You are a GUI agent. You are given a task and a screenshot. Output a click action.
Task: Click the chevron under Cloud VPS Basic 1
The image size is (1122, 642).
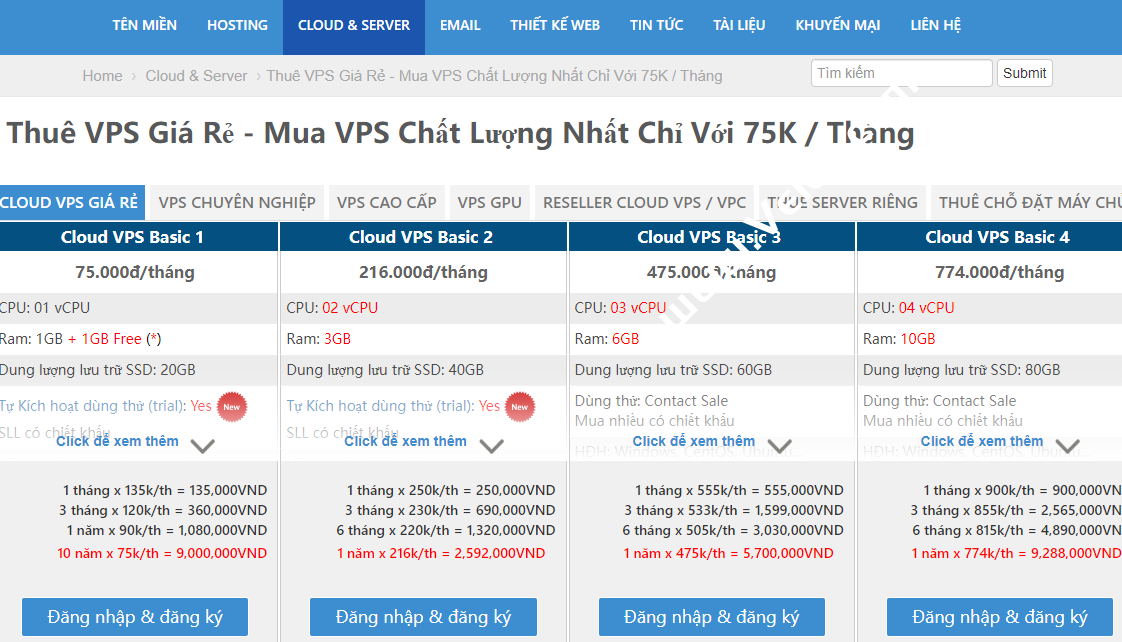[x=203, y=446]
